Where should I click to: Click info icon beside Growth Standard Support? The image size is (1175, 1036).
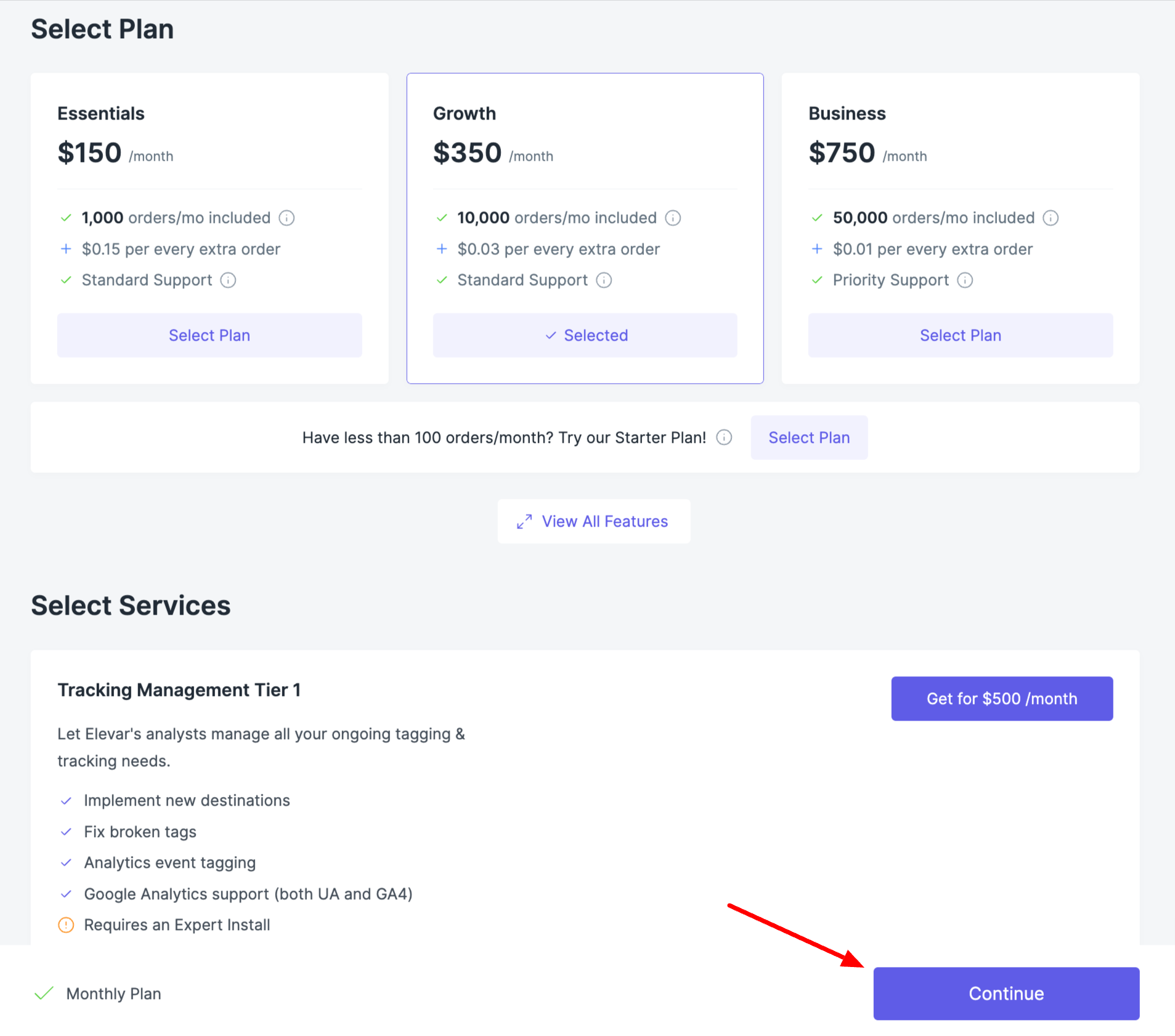[604, 280]
